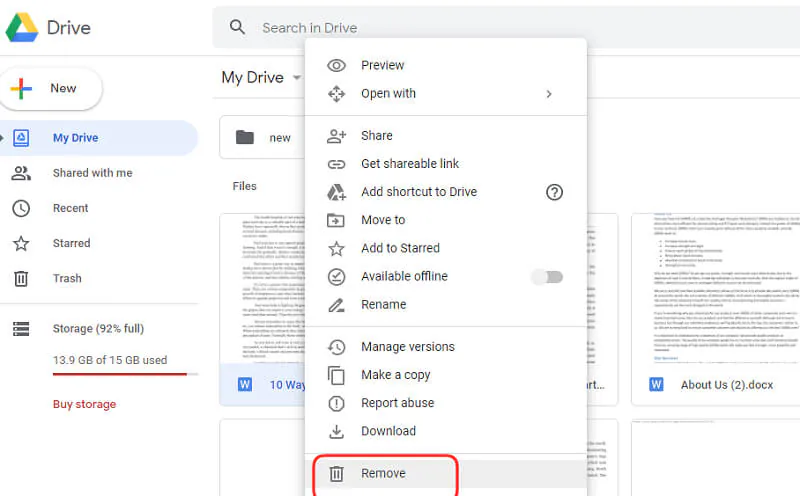Click the About Us (2).docx file name
This screenshot has height=496, width=800.
(727, 385)
